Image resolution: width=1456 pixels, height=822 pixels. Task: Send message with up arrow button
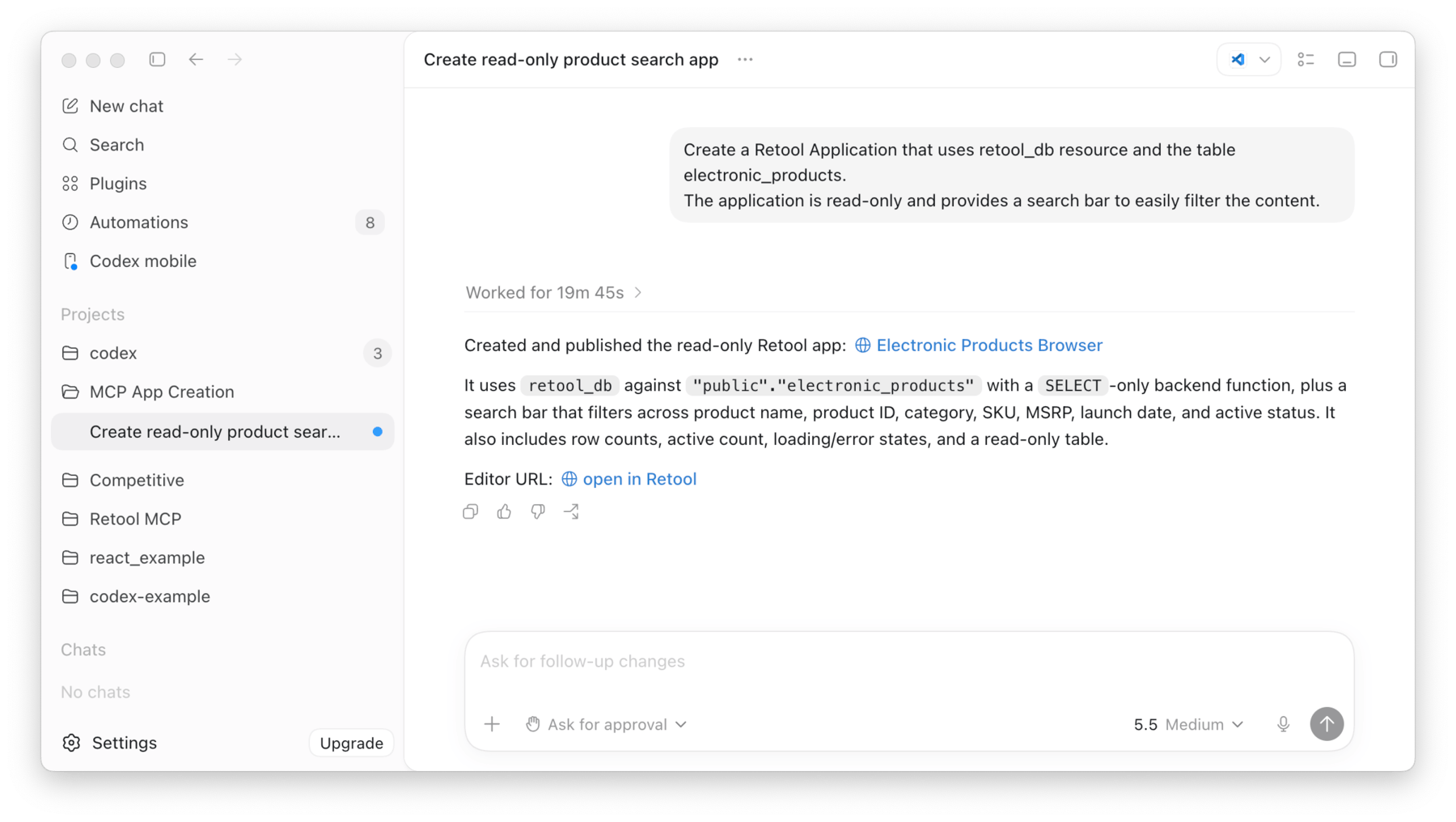[x=1327, y=724]
